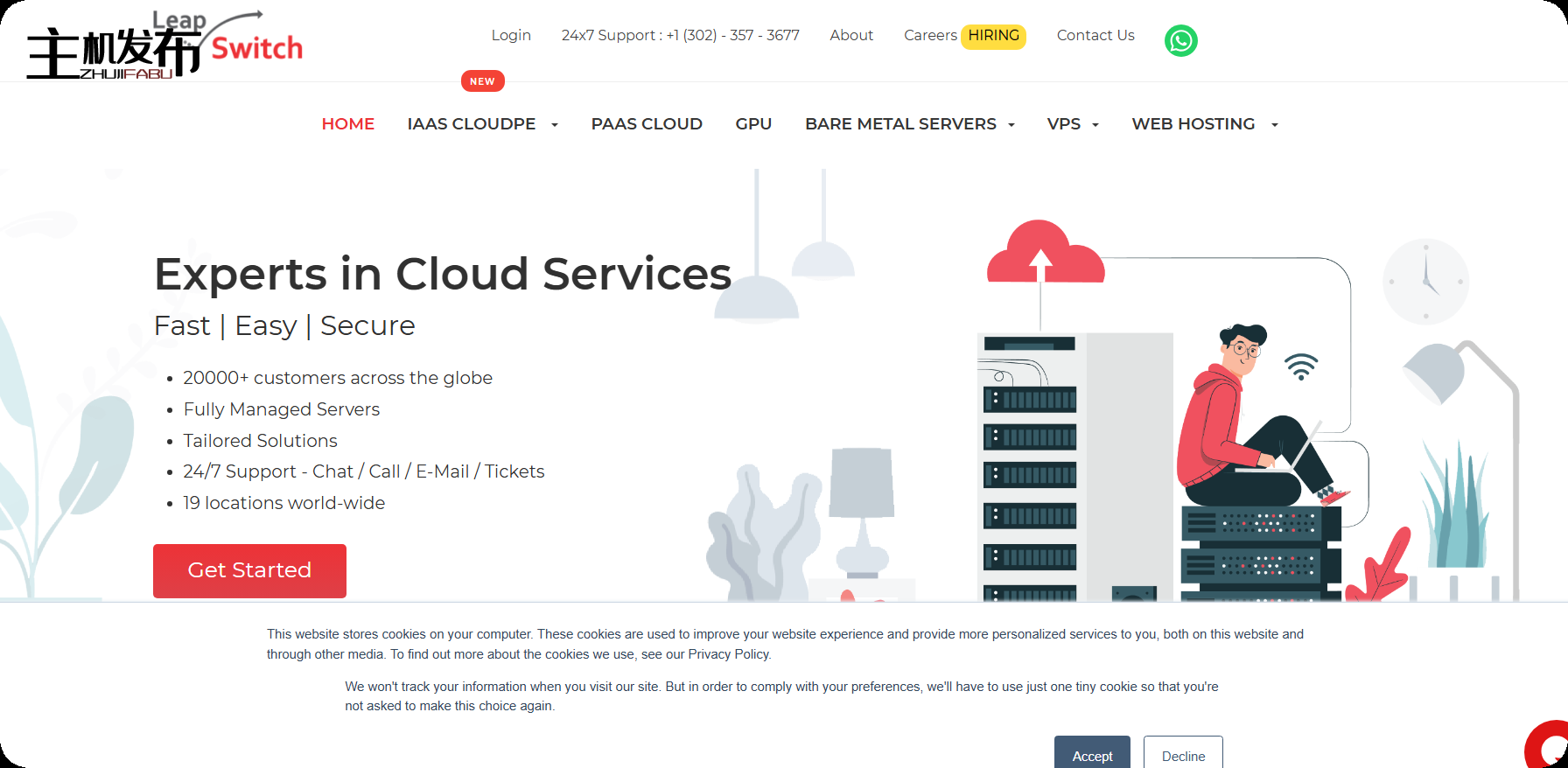The width and height of the screenshot is (1568, 768).
Task: Visit the About page link
Action: point(851,35)
